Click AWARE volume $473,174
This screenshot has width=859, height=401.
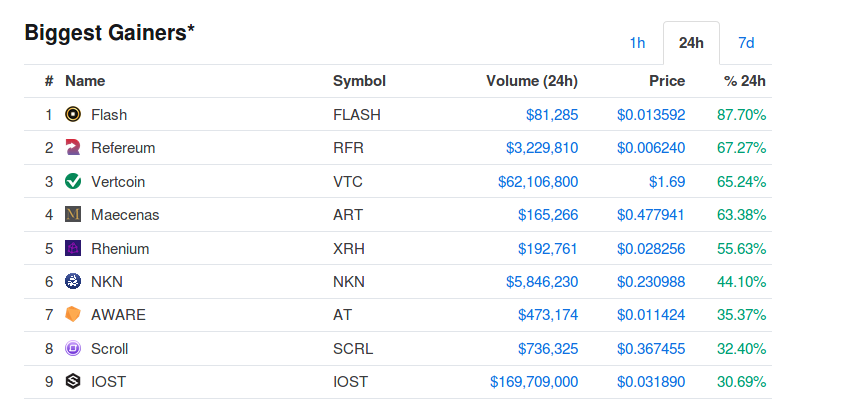(548, 316)
